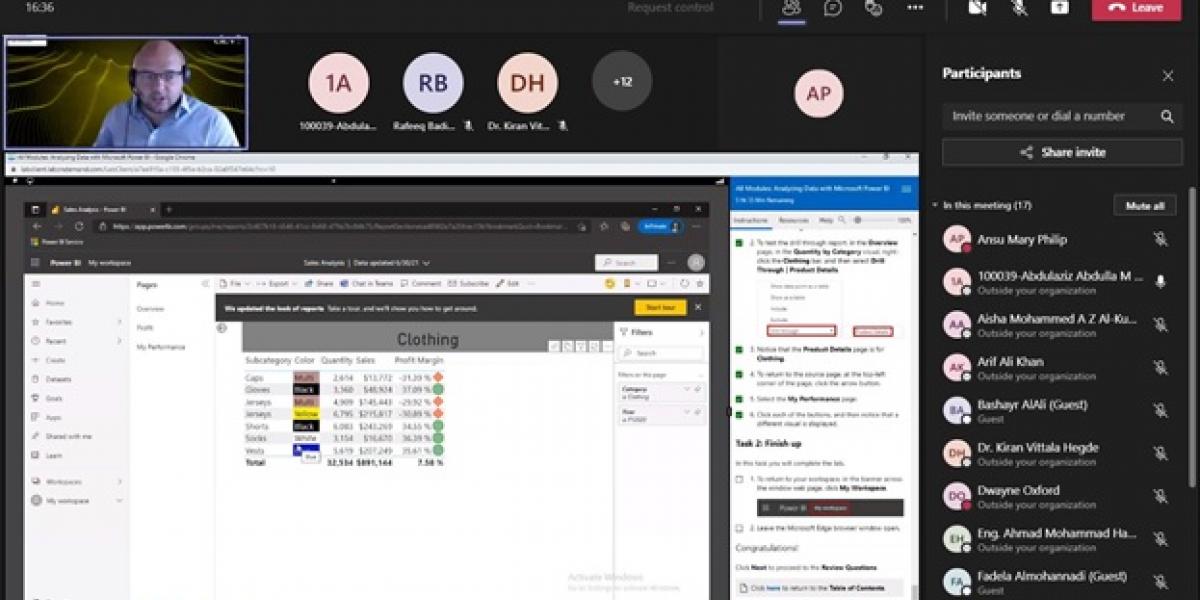Viewport: 1200px width, 600px height.
Task: Click Chat in Teams in Power BI toolbar
Action: (x=365, y=284)
